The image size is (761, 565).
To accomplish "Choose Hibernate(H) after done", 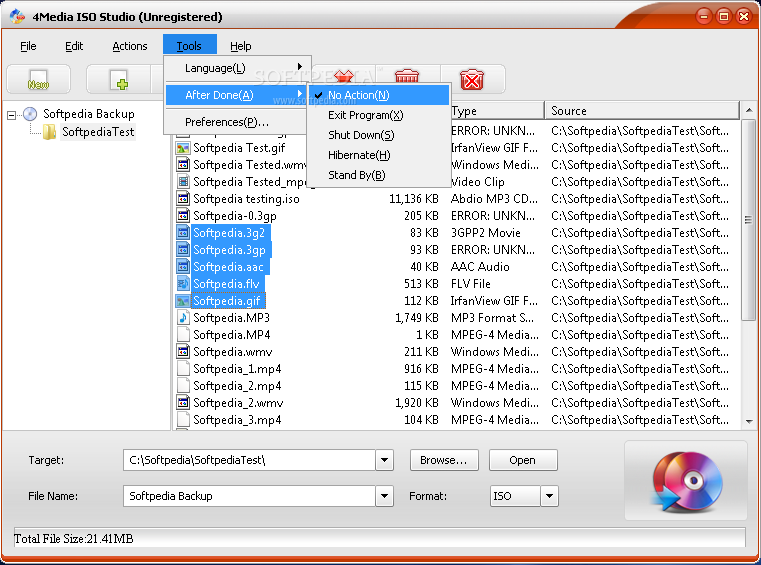I will pyautogui.click(x=379, y=155).
